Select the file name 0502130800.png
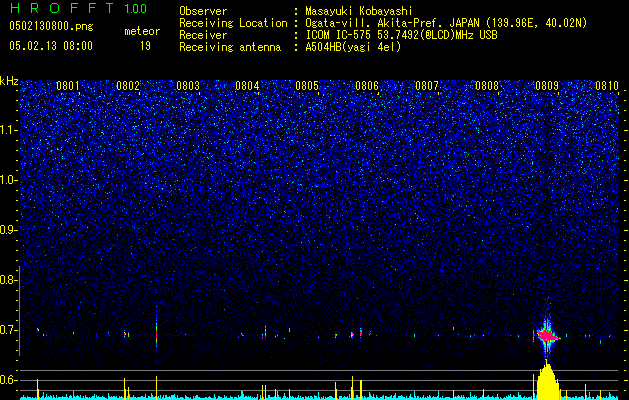This screenshot has height=400, width=629. click(51, 27)
